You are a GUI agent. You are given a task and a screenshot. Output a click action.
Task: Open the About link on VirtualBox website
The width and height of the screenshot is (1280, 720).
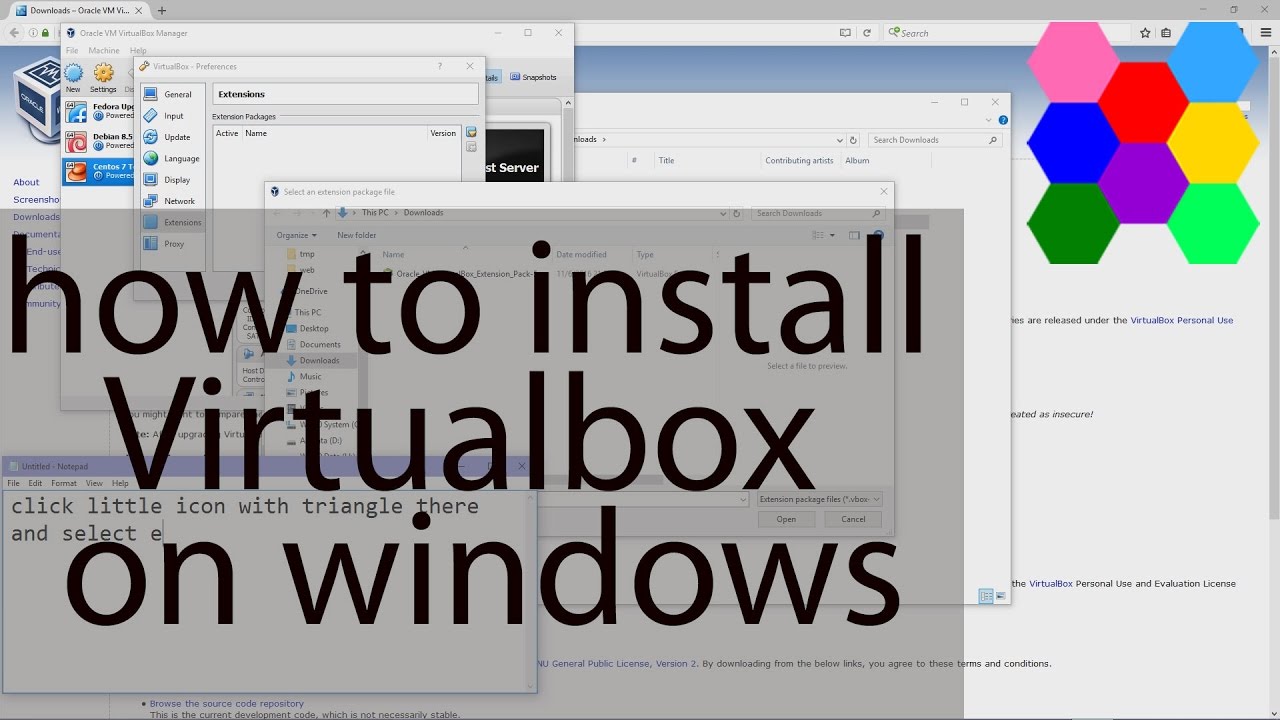point(26,182)
